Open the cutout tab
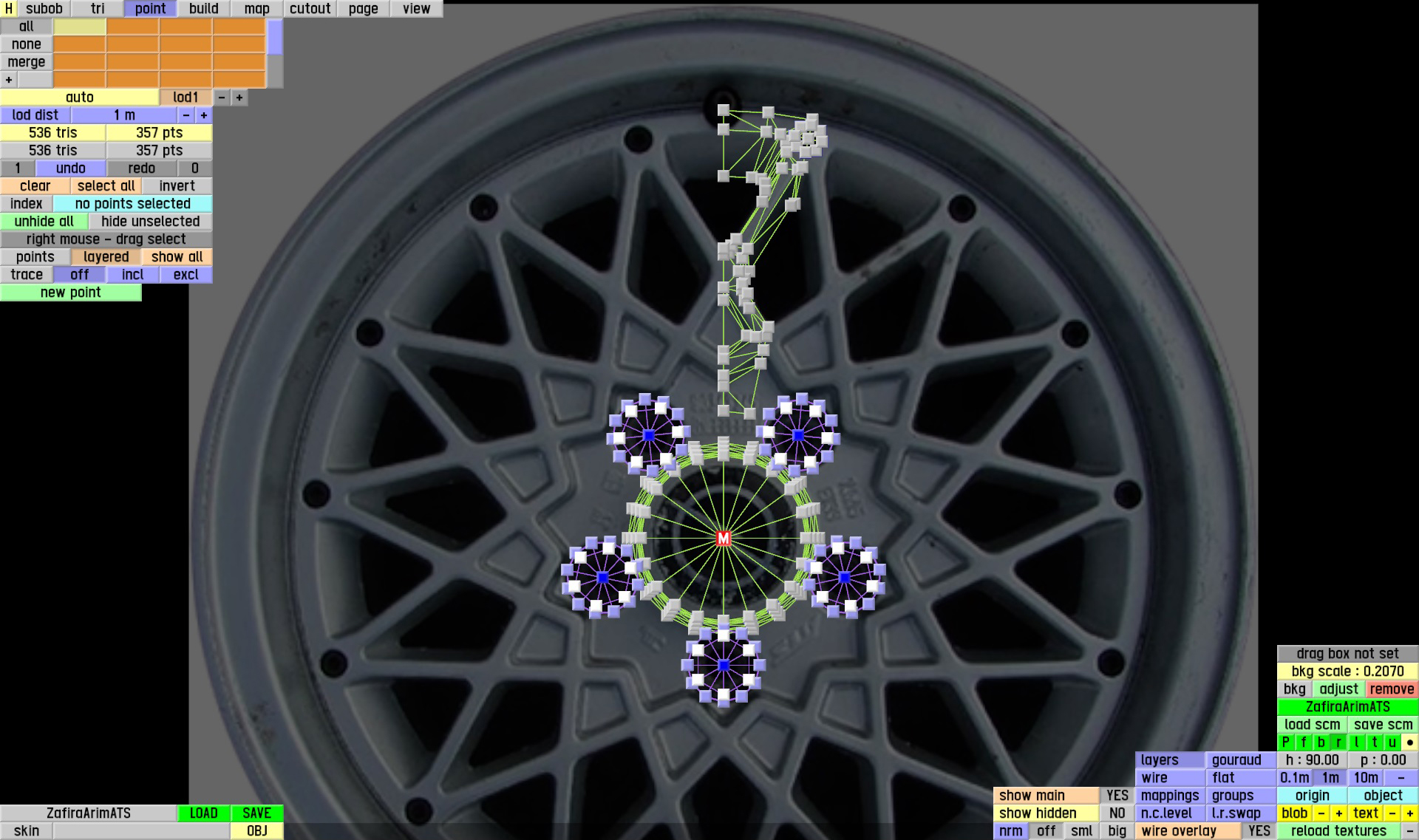 tap(310, 9)
